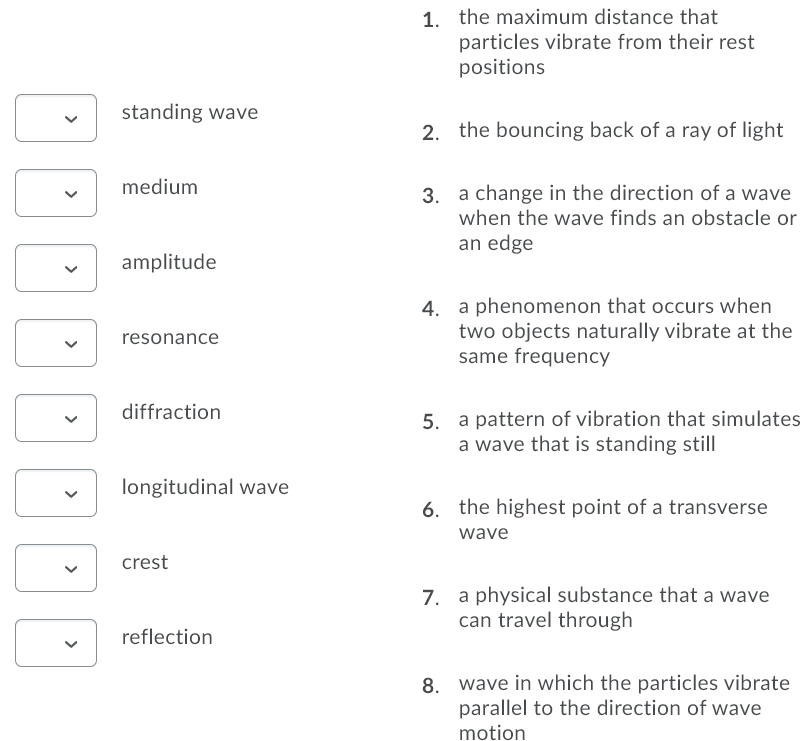Open the dropdown next to standing wave
Viewport: 809px width, 741px height.
point(55,117)
